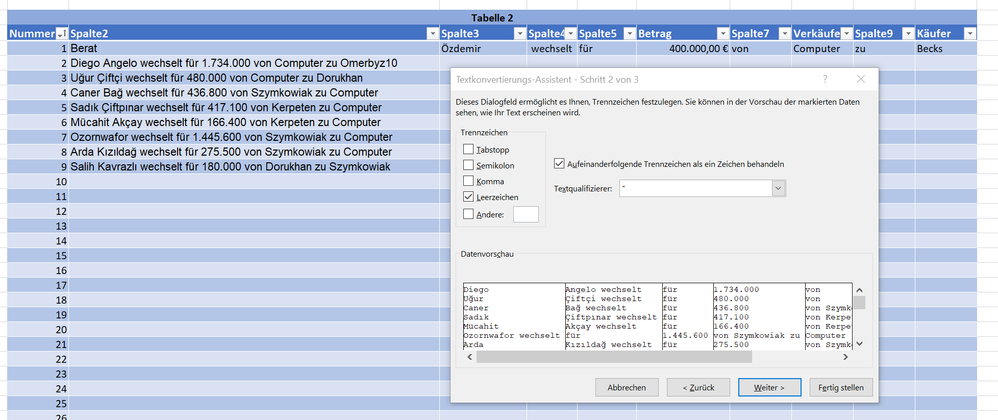
Task: Open the Spalte7 column filter dropdown
Action: (784, 34)
